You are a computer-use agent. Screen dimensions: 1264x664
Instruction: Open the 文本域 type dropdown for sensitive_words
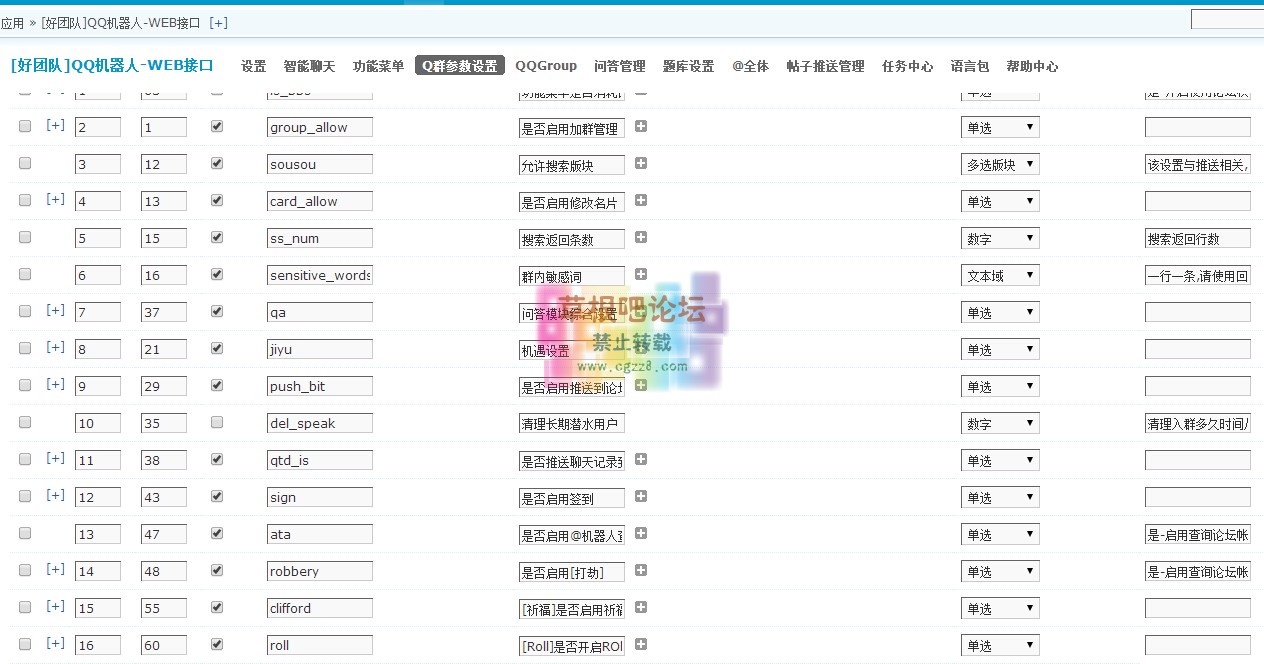tap(999, 276)
